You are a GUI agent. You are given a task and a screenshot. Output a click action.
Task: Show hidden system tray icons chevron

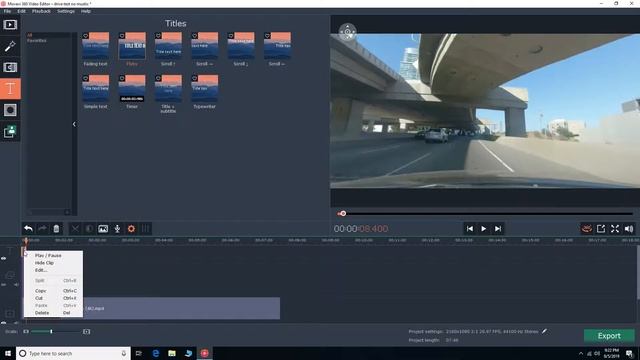tap(581, 353)
